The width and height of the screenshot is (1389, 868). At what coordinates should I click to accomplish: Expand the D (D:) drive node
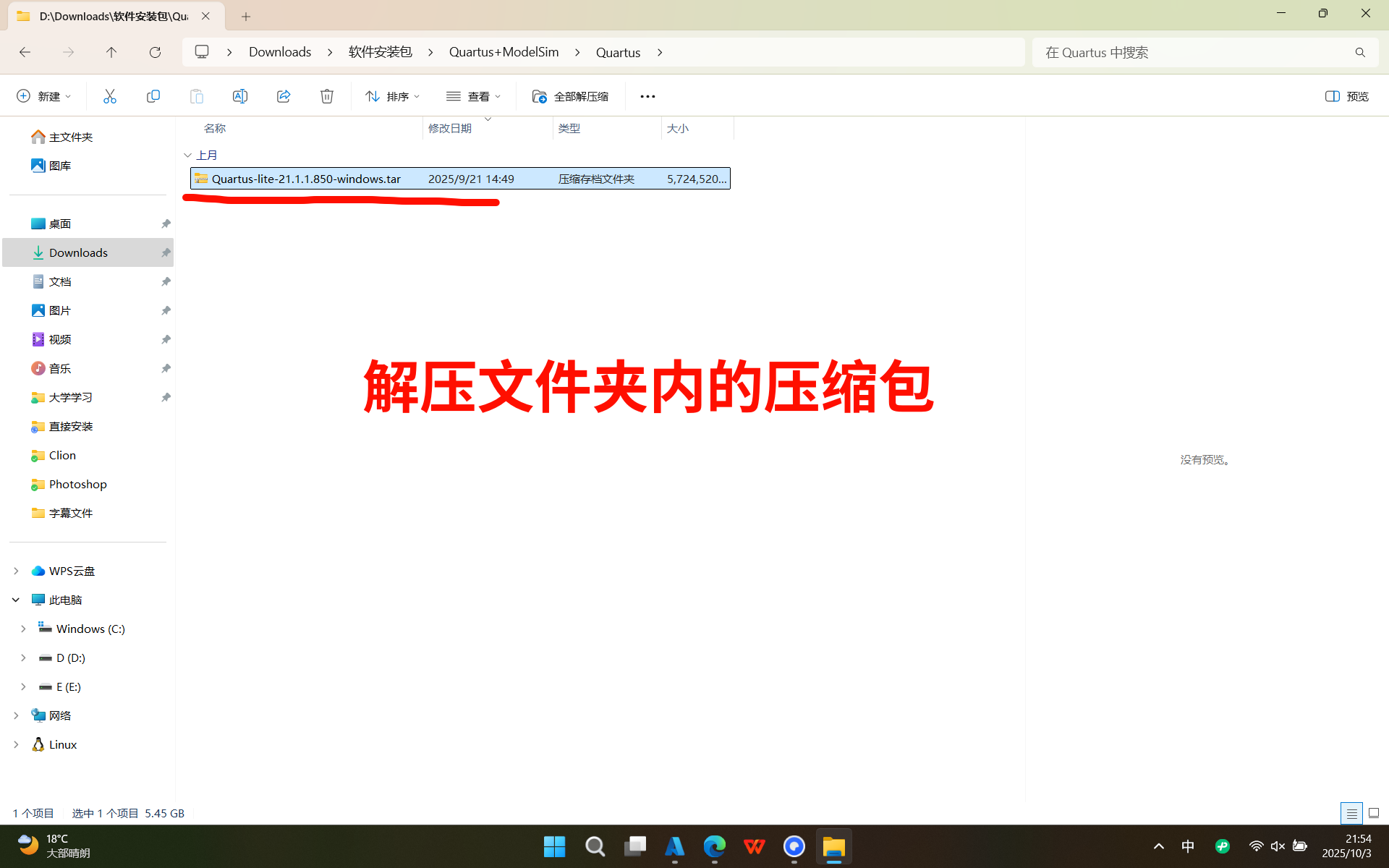[23, 658]
